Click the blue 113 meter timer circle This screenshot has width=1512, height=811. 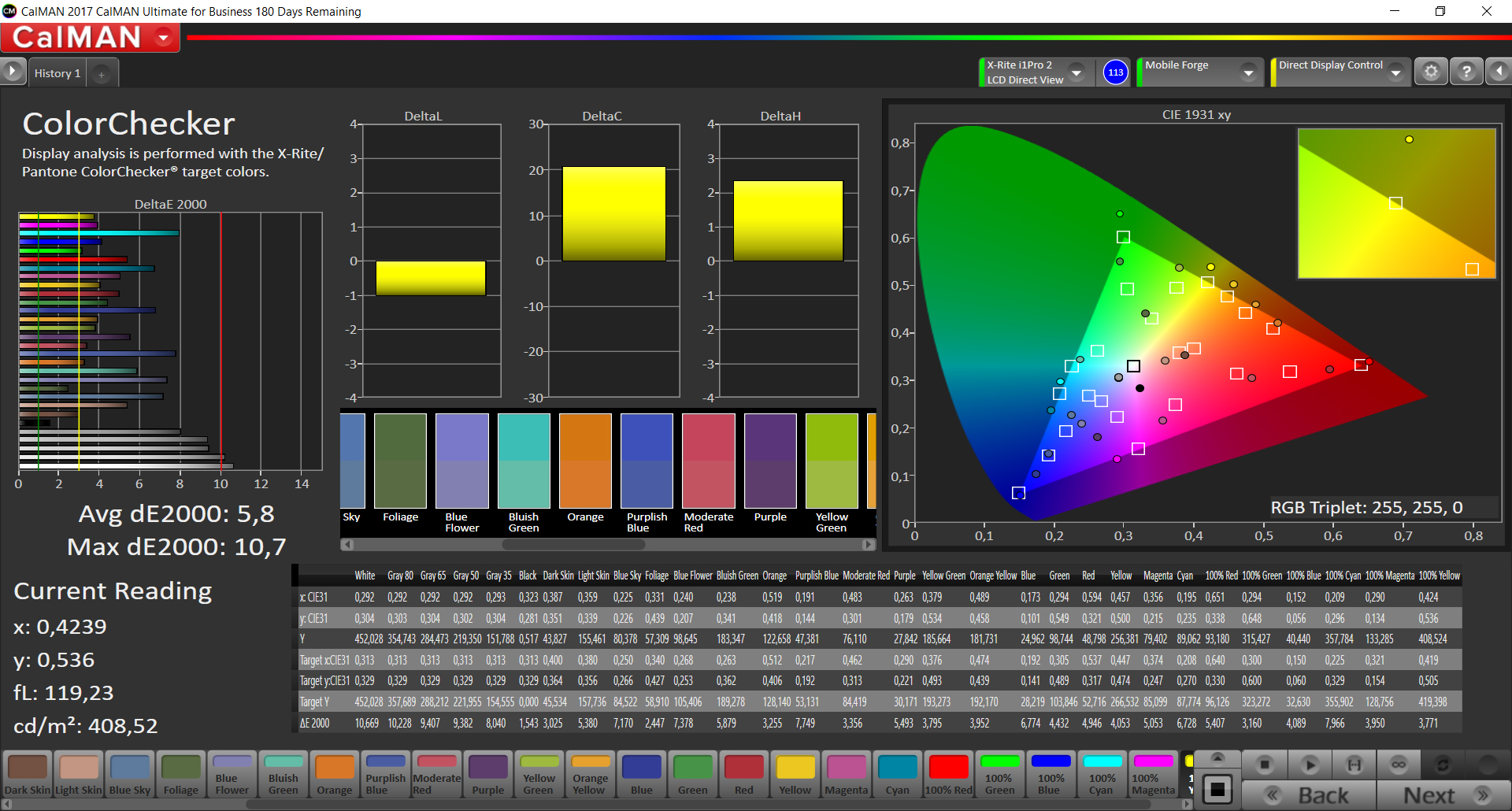[x=1115, y=72]
